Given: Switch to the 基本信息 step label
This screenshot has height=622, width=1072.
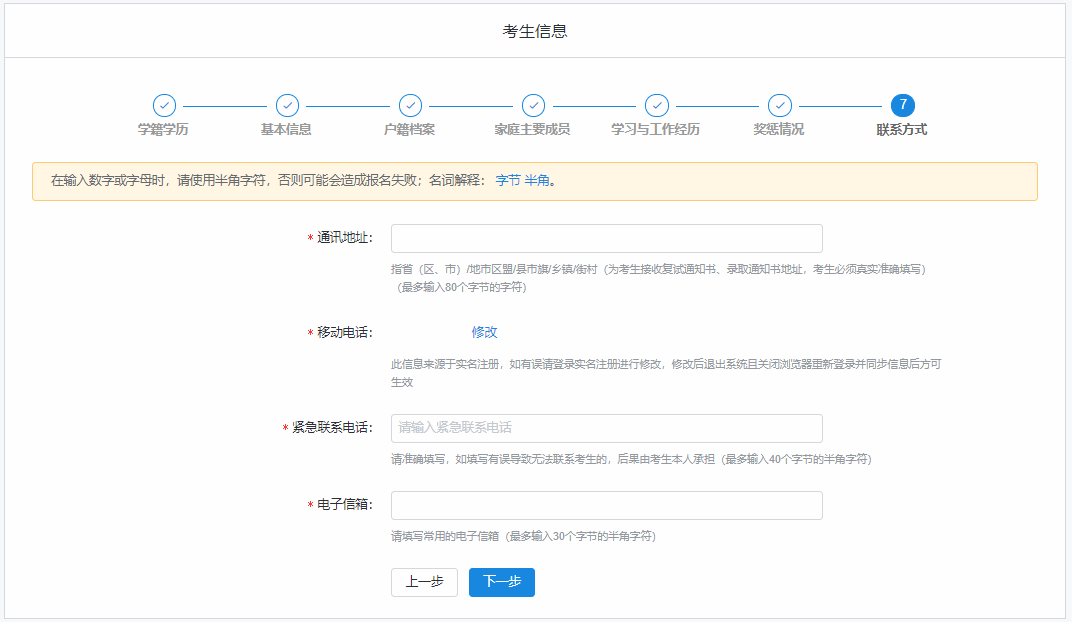Looking at the screenshot, I should [286, 130].
